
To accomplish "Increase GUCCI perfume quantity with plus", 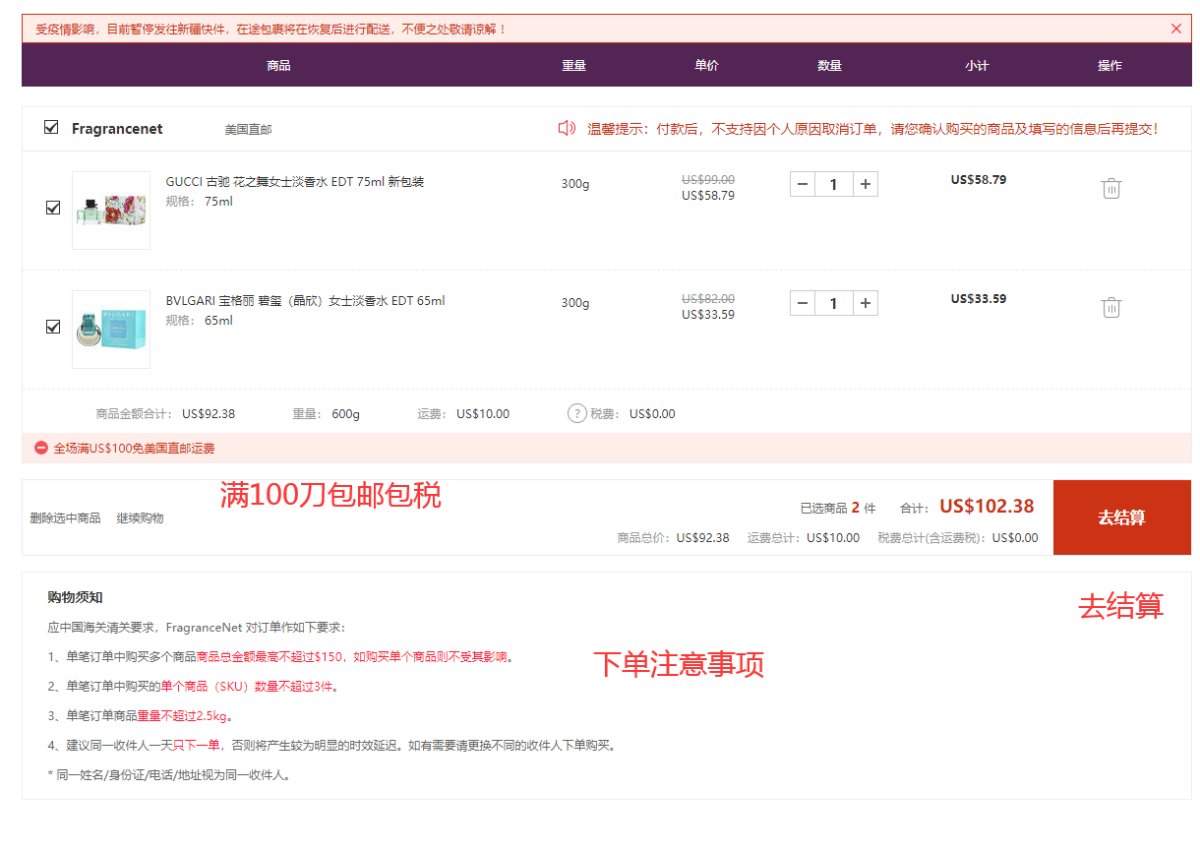I will [x=866, y=184].
